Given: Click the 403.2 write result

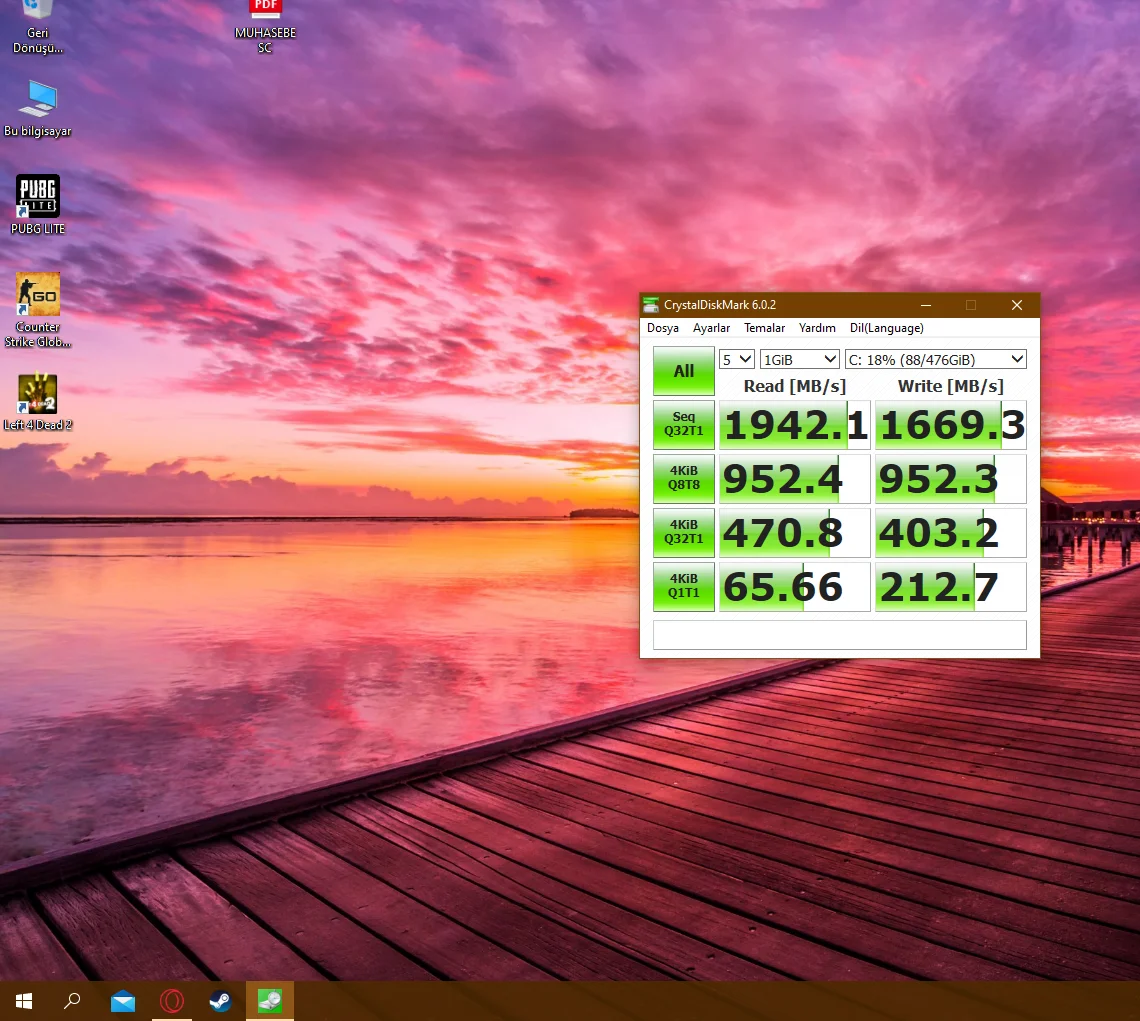Looking at the screenshot, I should [951, 533].
